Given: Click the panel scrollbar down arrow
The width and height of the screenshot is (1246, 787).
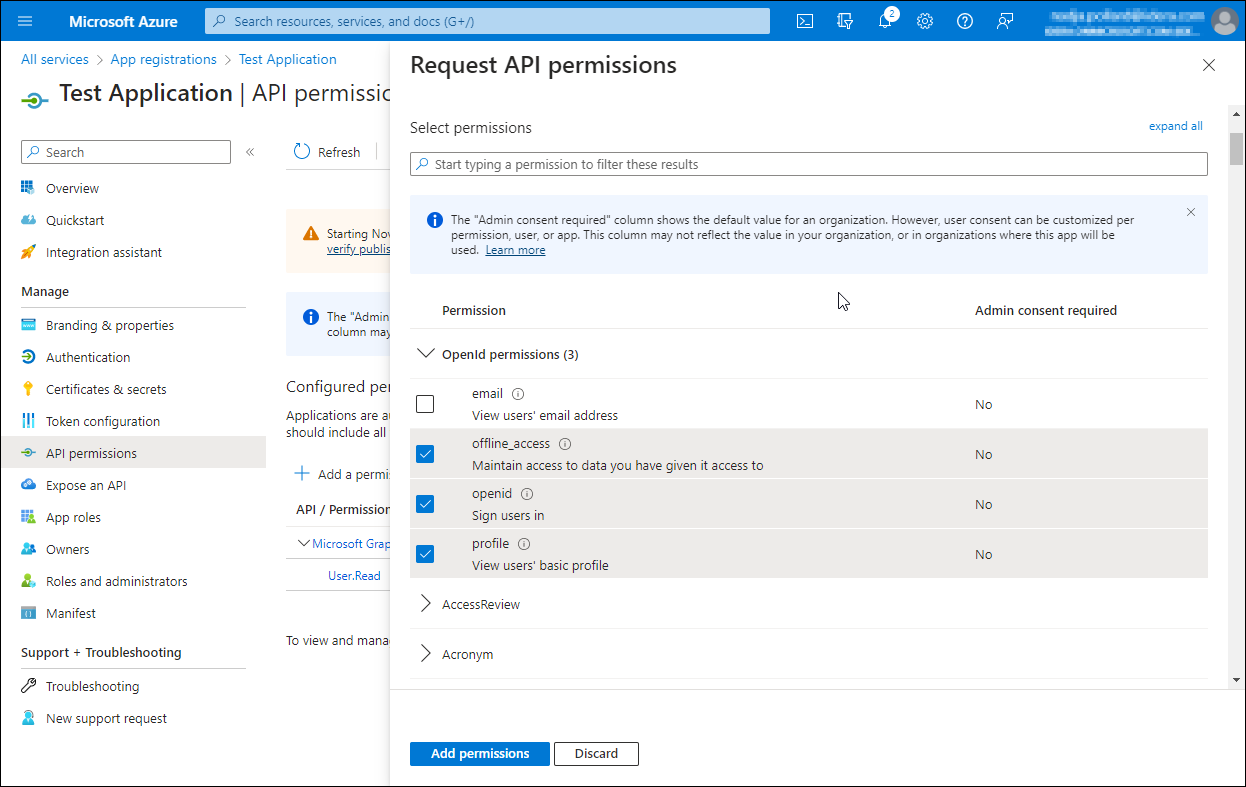Looking at the screenshot, I should (1237, 679).
